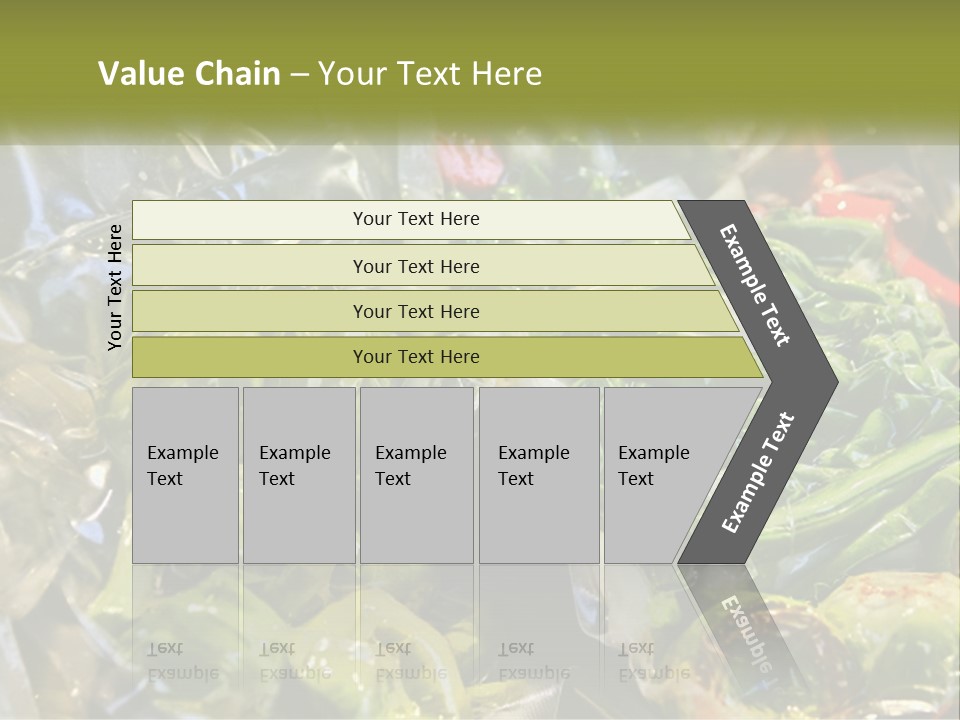This screenshot has width=960, height=720.
Task: Select the second gray "Example Text" box
Action: pos(298,474)
